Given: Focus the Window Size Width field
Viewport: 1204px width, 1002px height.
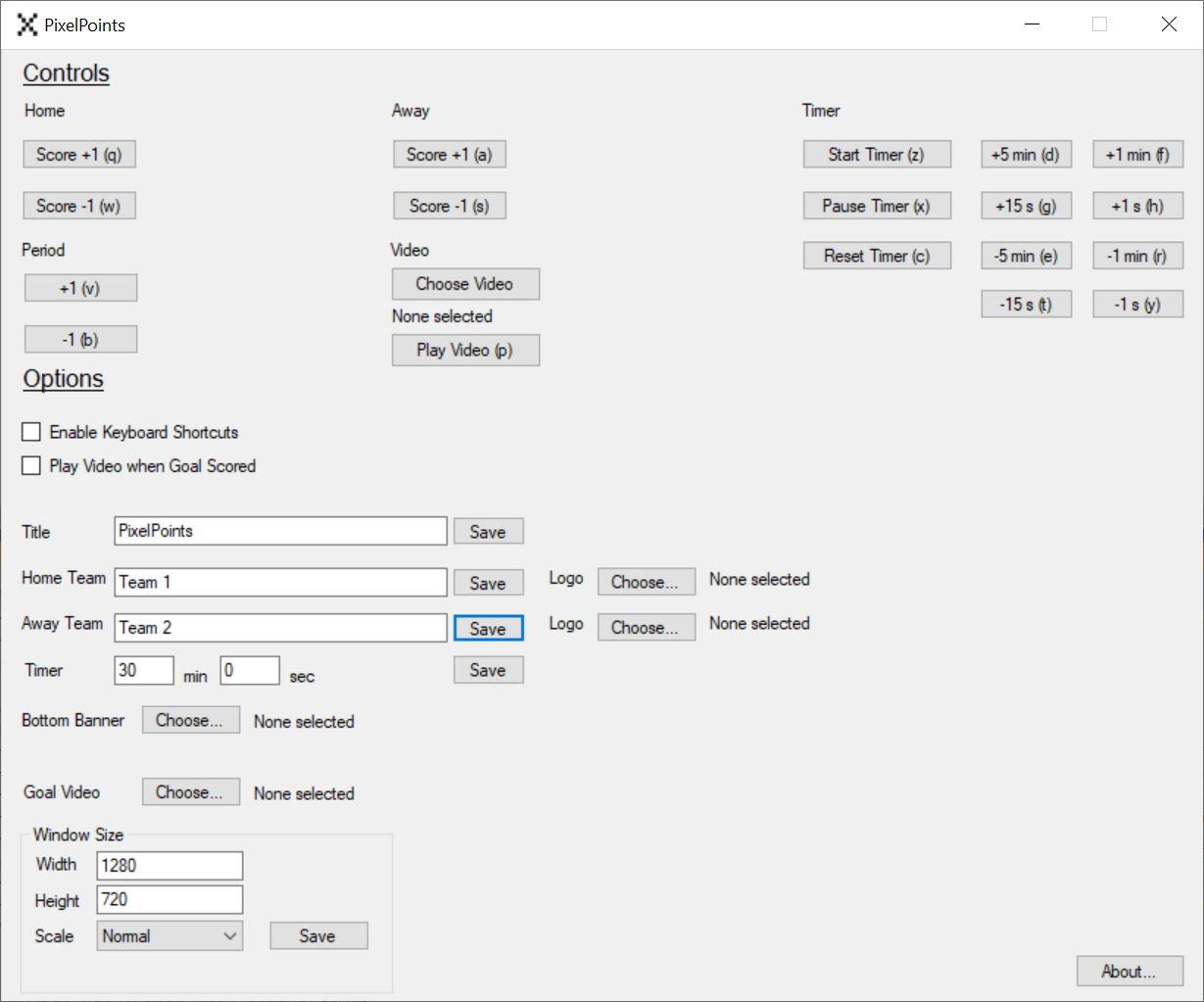Looking at the screenshot, I should pyautogui.click(x=169, y=865).
